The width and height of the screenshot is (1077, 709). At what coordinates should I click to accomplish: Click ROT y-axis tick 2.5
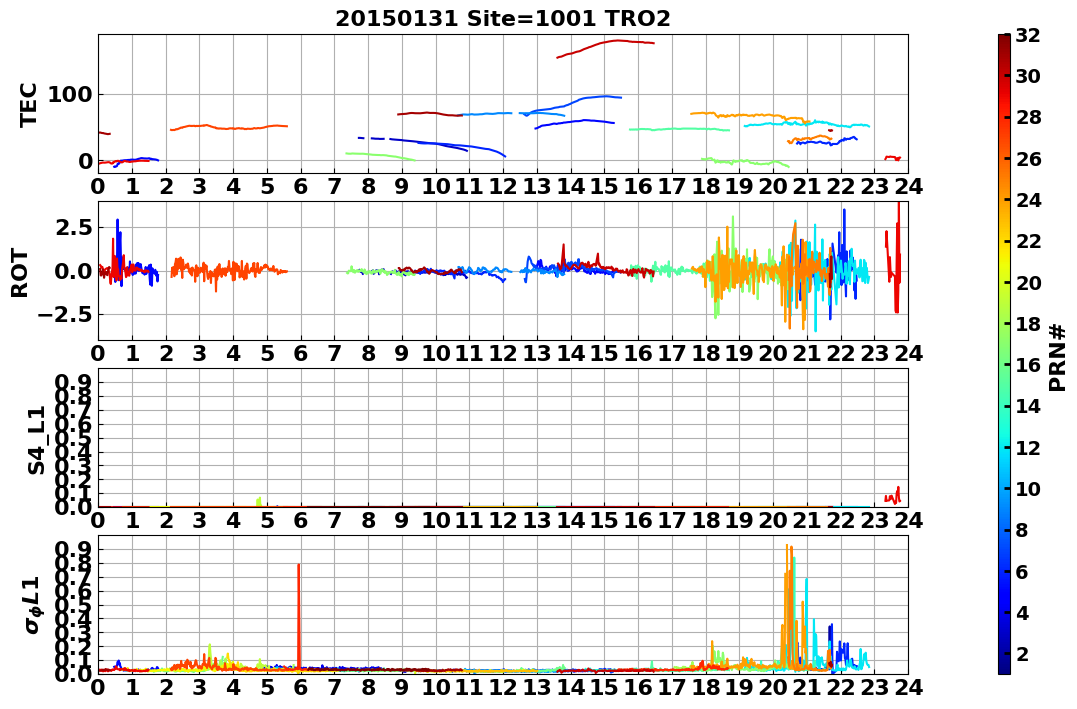[x=73, y=227]
